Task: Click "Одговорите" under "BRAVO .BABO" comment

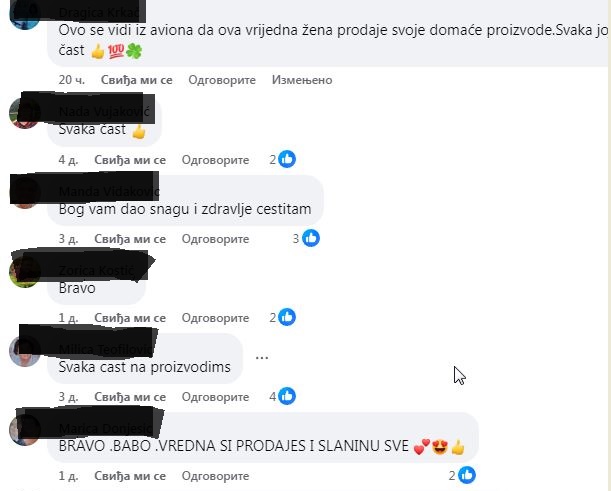Action: pos(215,476)
